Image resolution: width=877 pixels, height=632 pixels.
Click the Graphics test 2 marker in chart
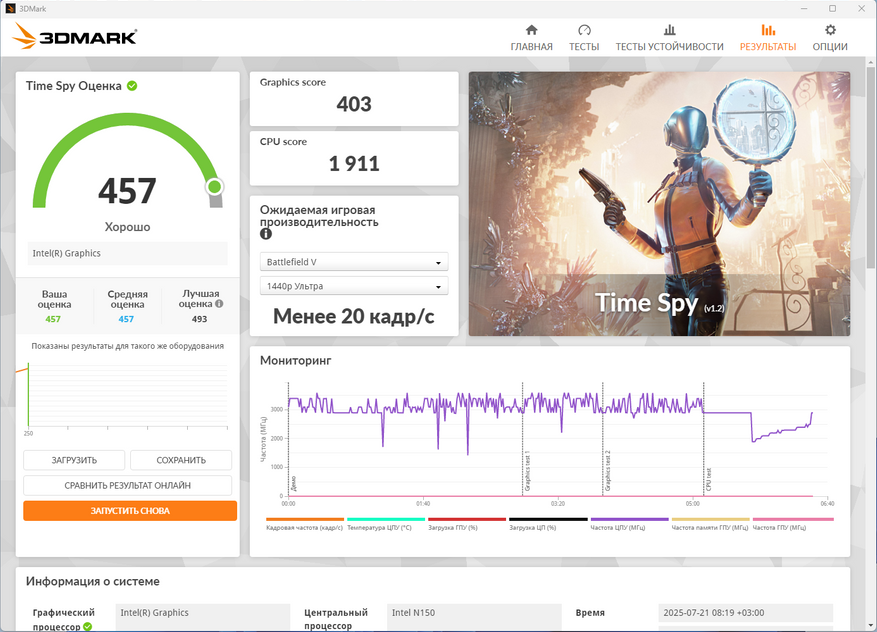point(607,470)
